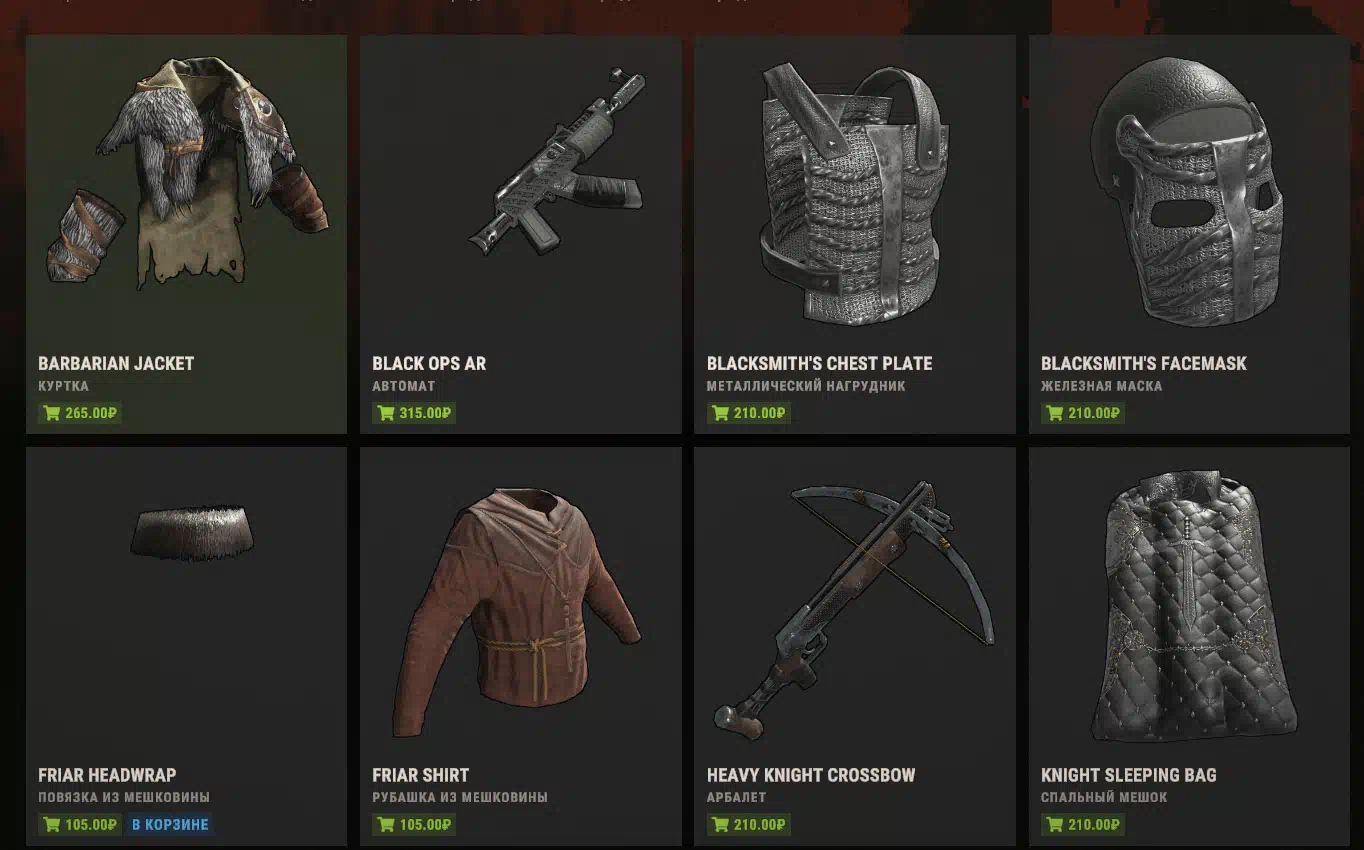
Task: Click the 'В корзине' in-cart badge
Action: (x=170, y=825)
